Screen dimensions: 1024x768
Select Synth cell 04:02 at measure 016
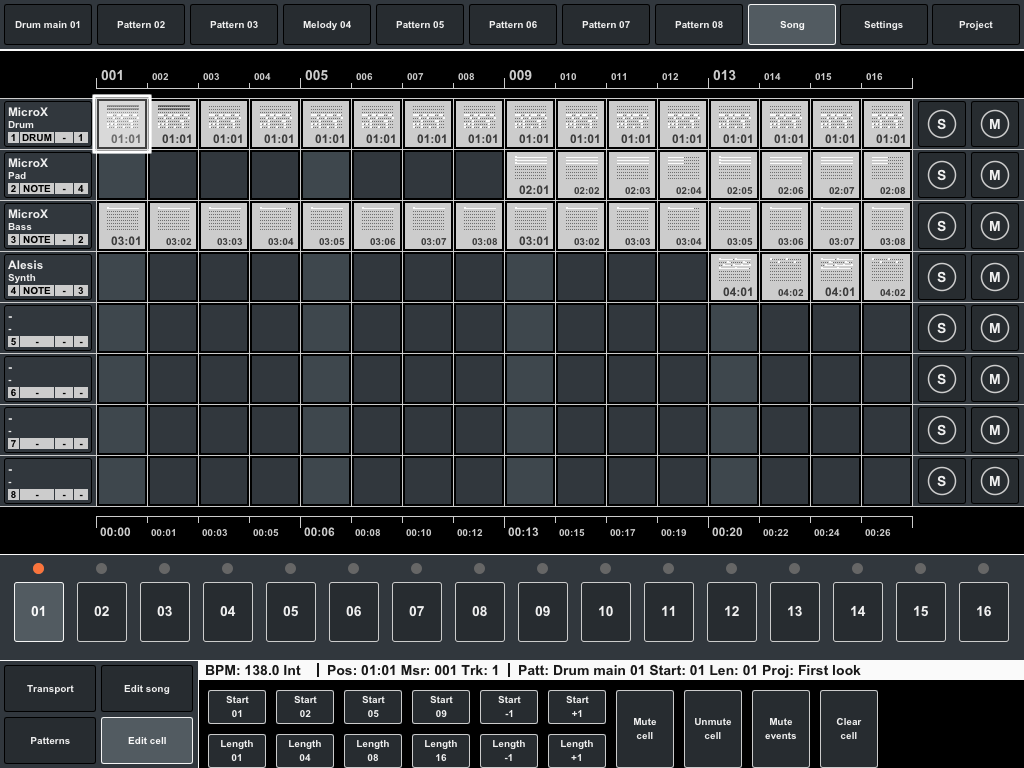click(886, 277)
